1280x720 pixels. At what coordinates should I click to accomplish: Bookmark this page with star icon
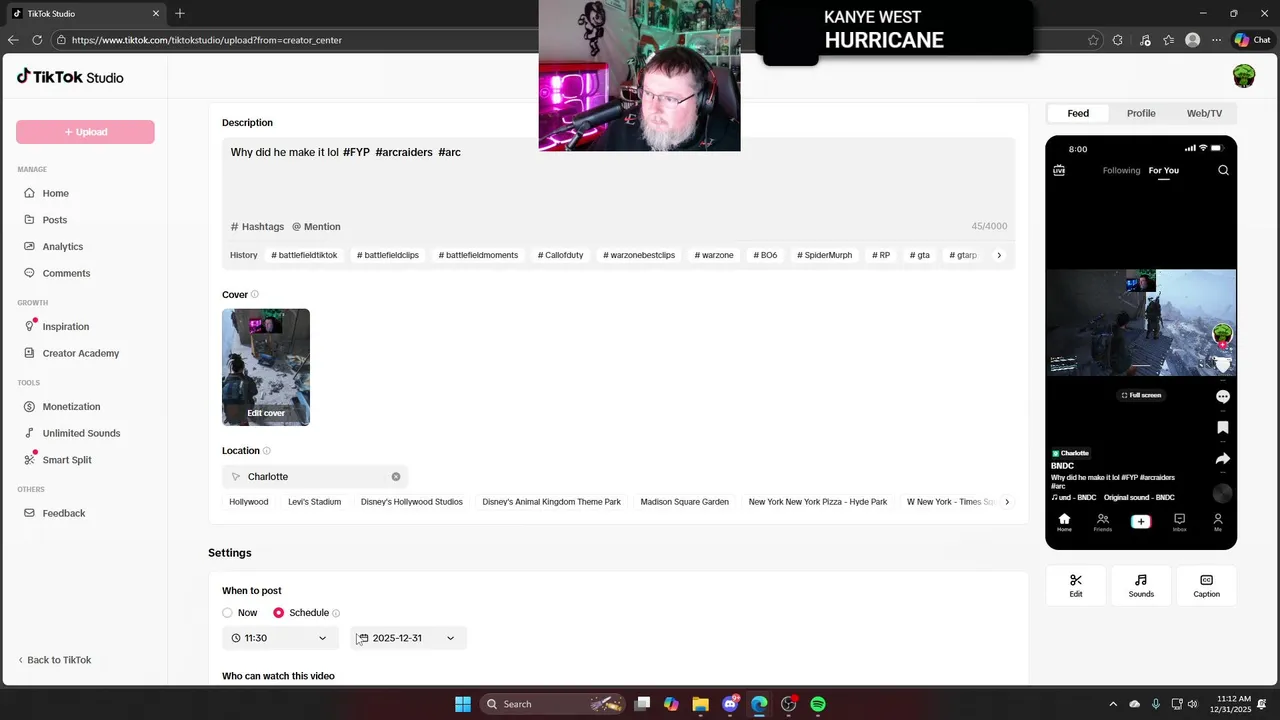click(1093, 40)
